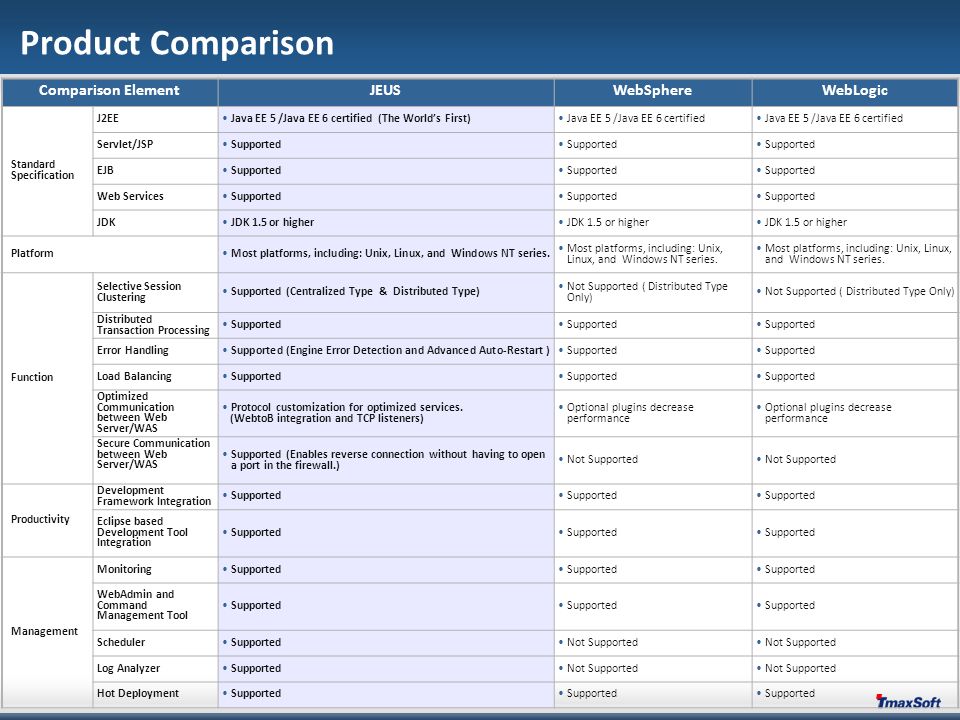960x720 pixels.
Task: Click JEUS cell mentioning The World's First
Action: 386,119
